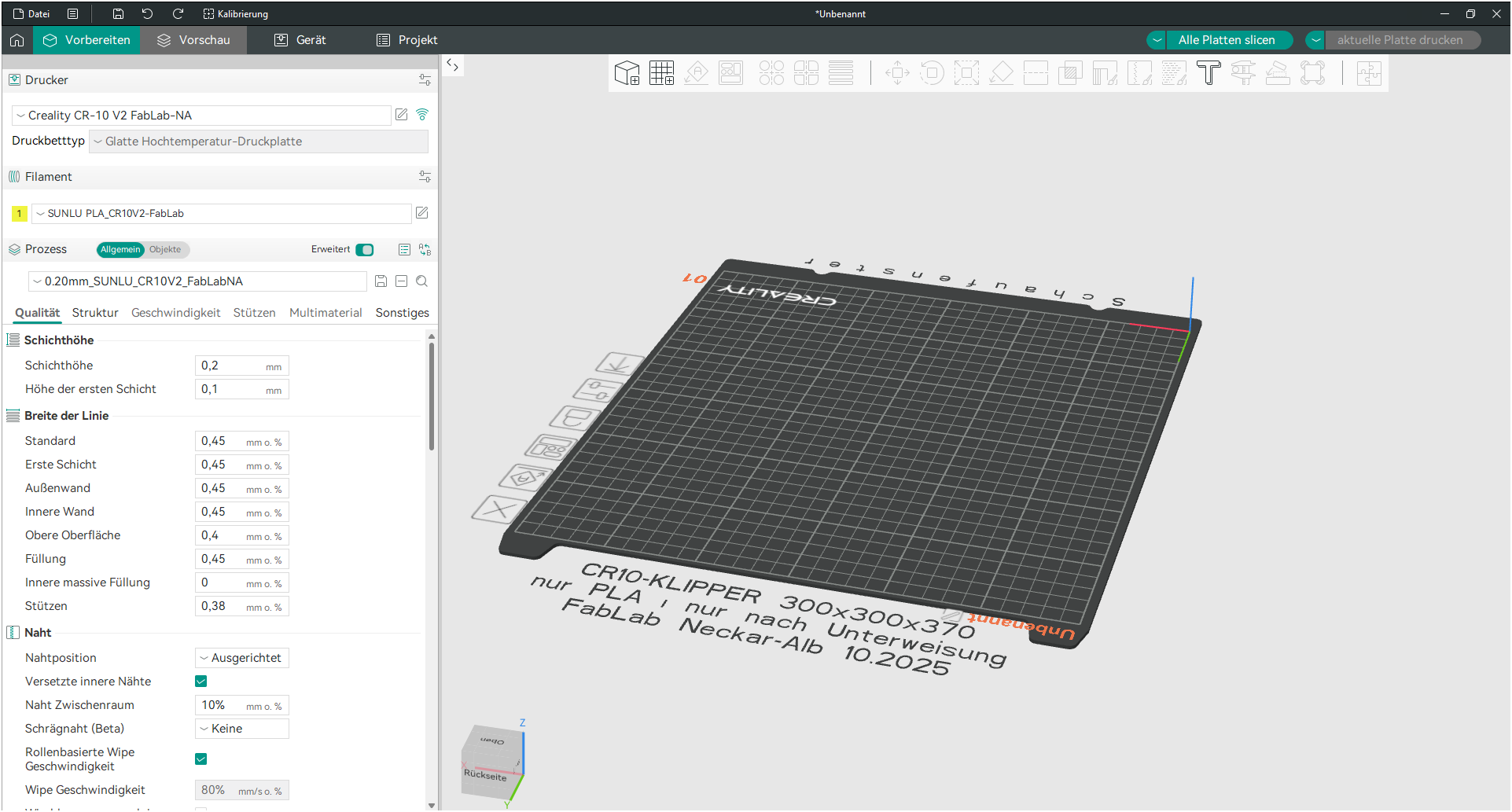Click the Kalibrierung button
The width and height of the screenshot is (1512, 812).
point(236,14)
